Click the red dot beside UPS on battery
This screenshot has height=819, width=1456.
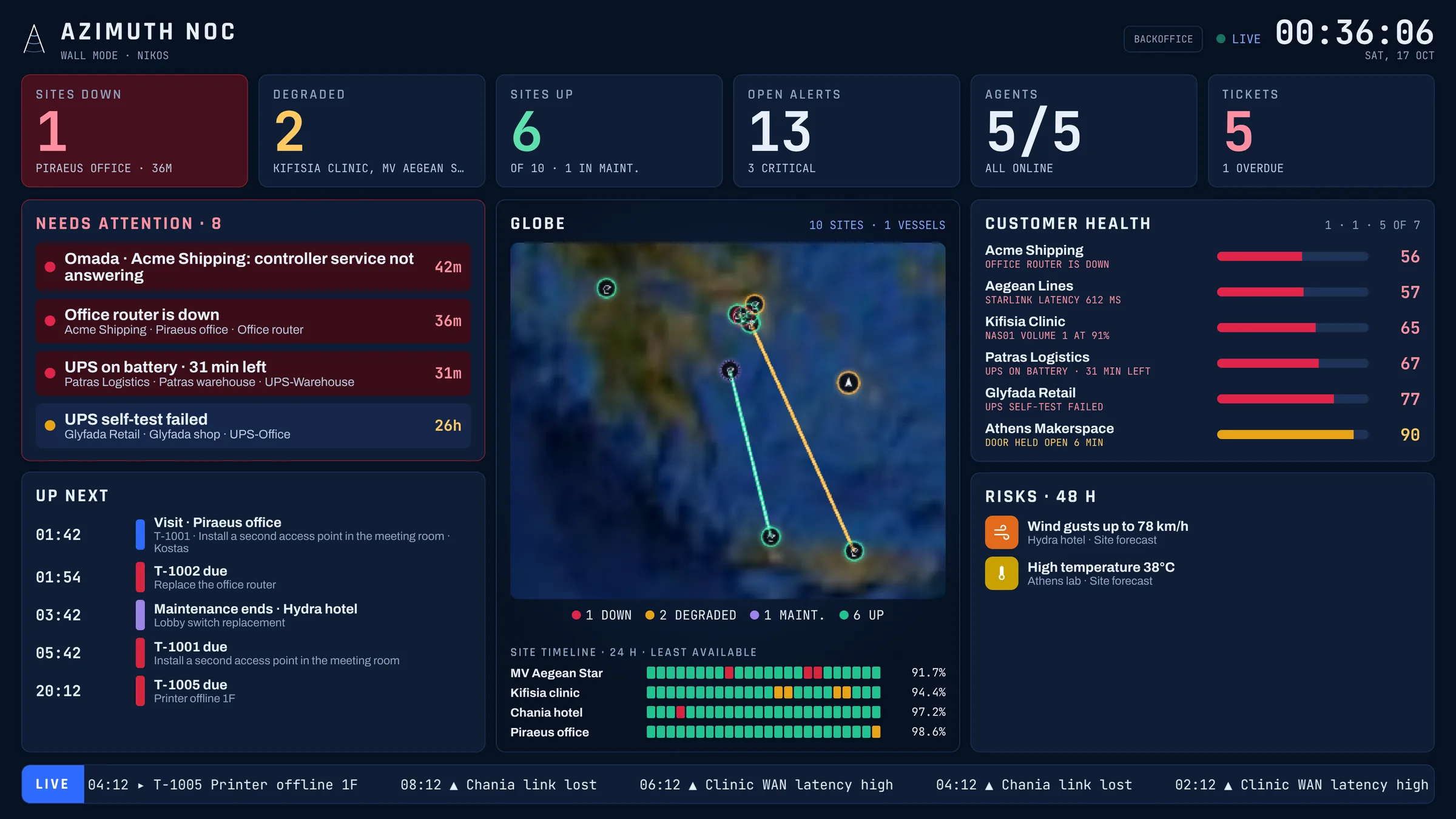pos(50,373)
